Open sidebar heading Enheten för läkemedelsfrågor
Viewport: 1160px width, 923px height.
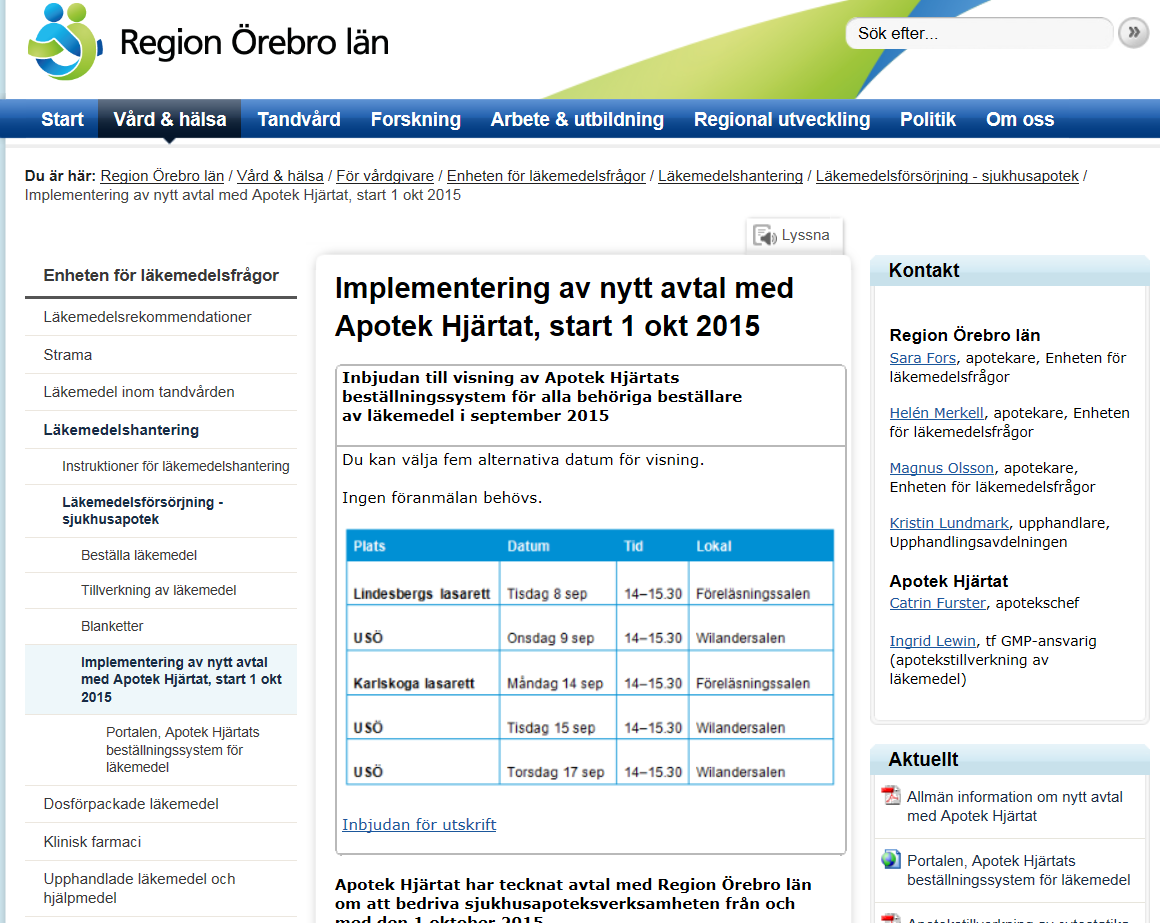(x=161, y=275)
